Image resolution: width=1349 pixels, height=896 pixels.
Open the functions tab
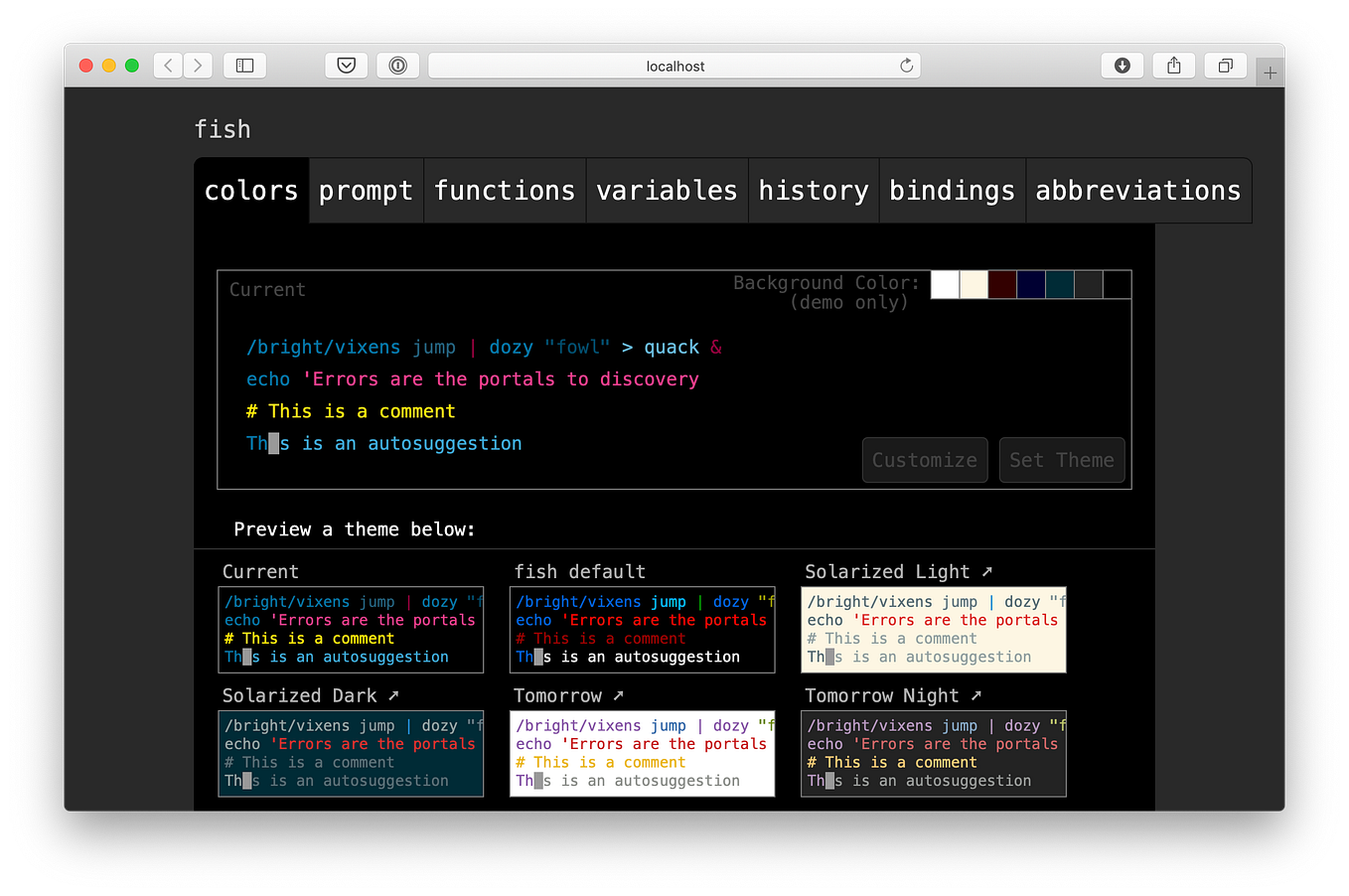(505, 191)
